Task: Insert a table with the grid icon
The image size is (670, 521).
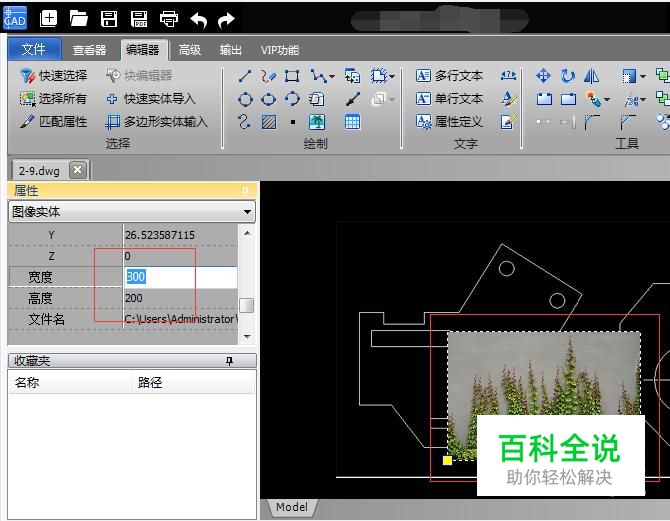Action: point(353,122)
